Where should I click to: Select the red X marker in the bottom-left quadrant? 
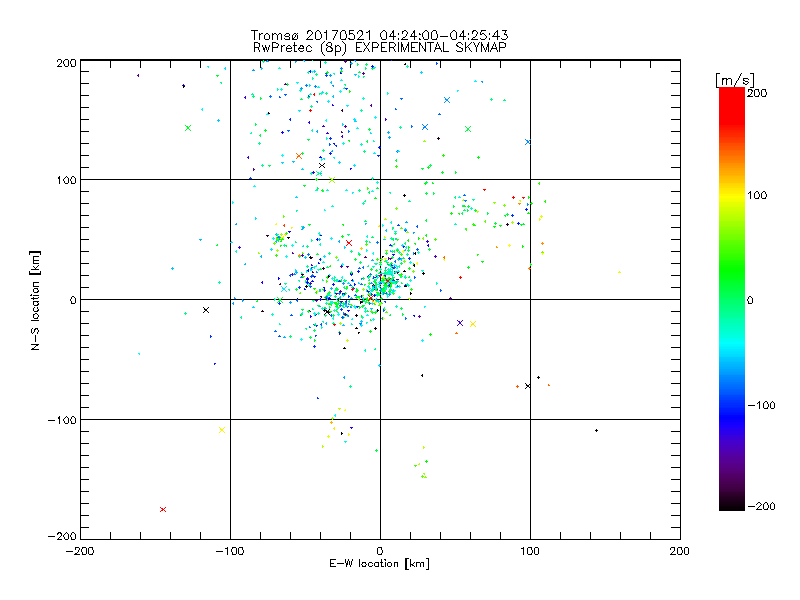pyautogui.click(x=163, y=510)
